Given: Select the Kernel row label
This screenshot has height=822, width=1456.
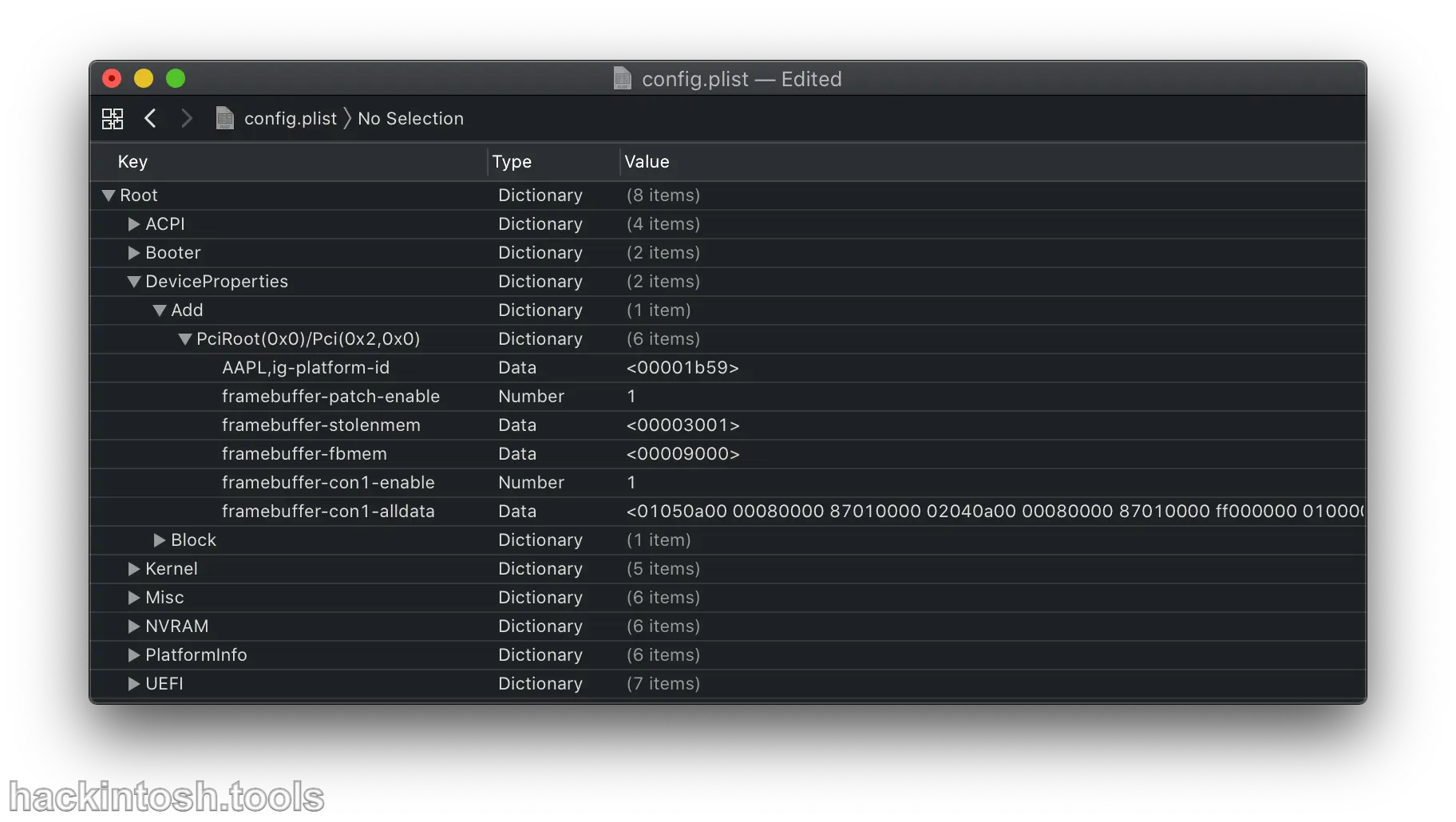Looking at the screenshot, I should pos(172,569).
